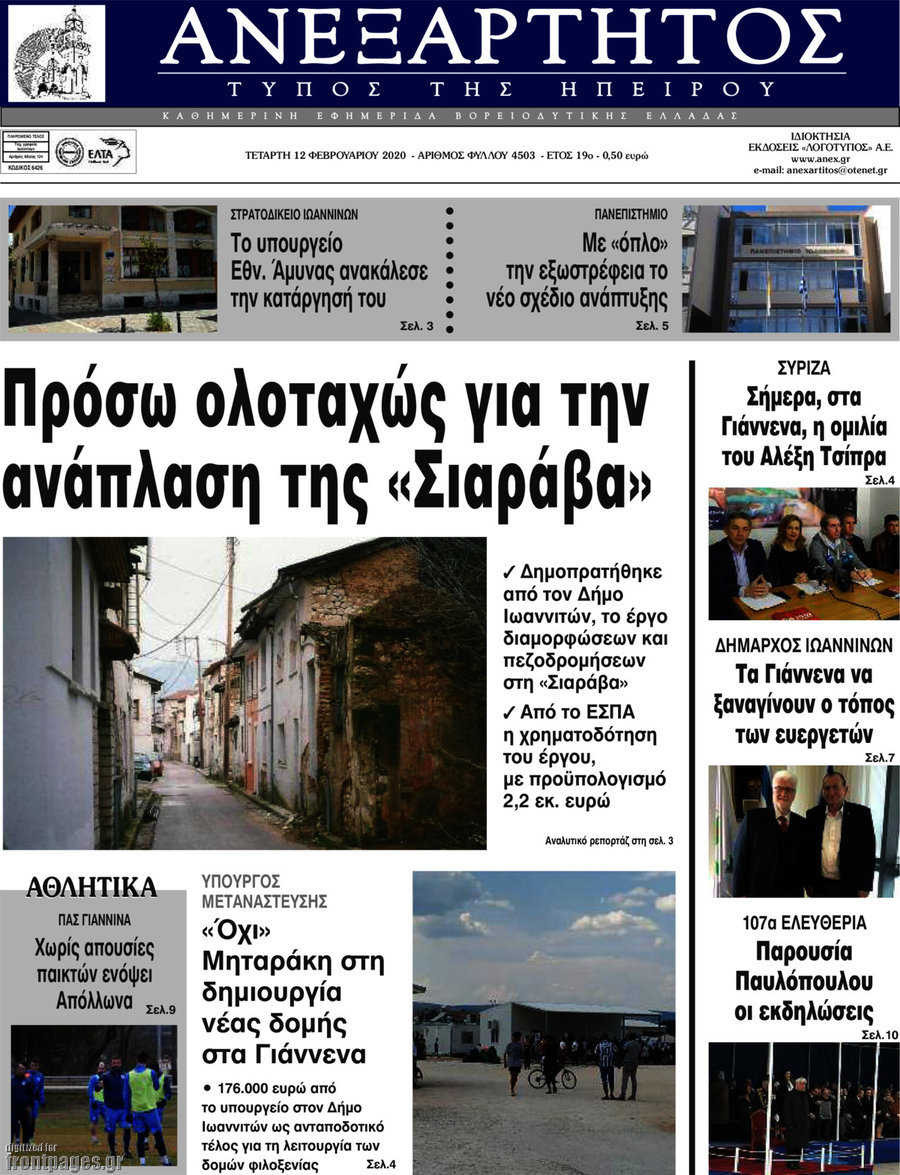Click the ΕΛΤΑ postal logo
Image resolution: width=900 pixels, height=1175 pixels.
109,152
